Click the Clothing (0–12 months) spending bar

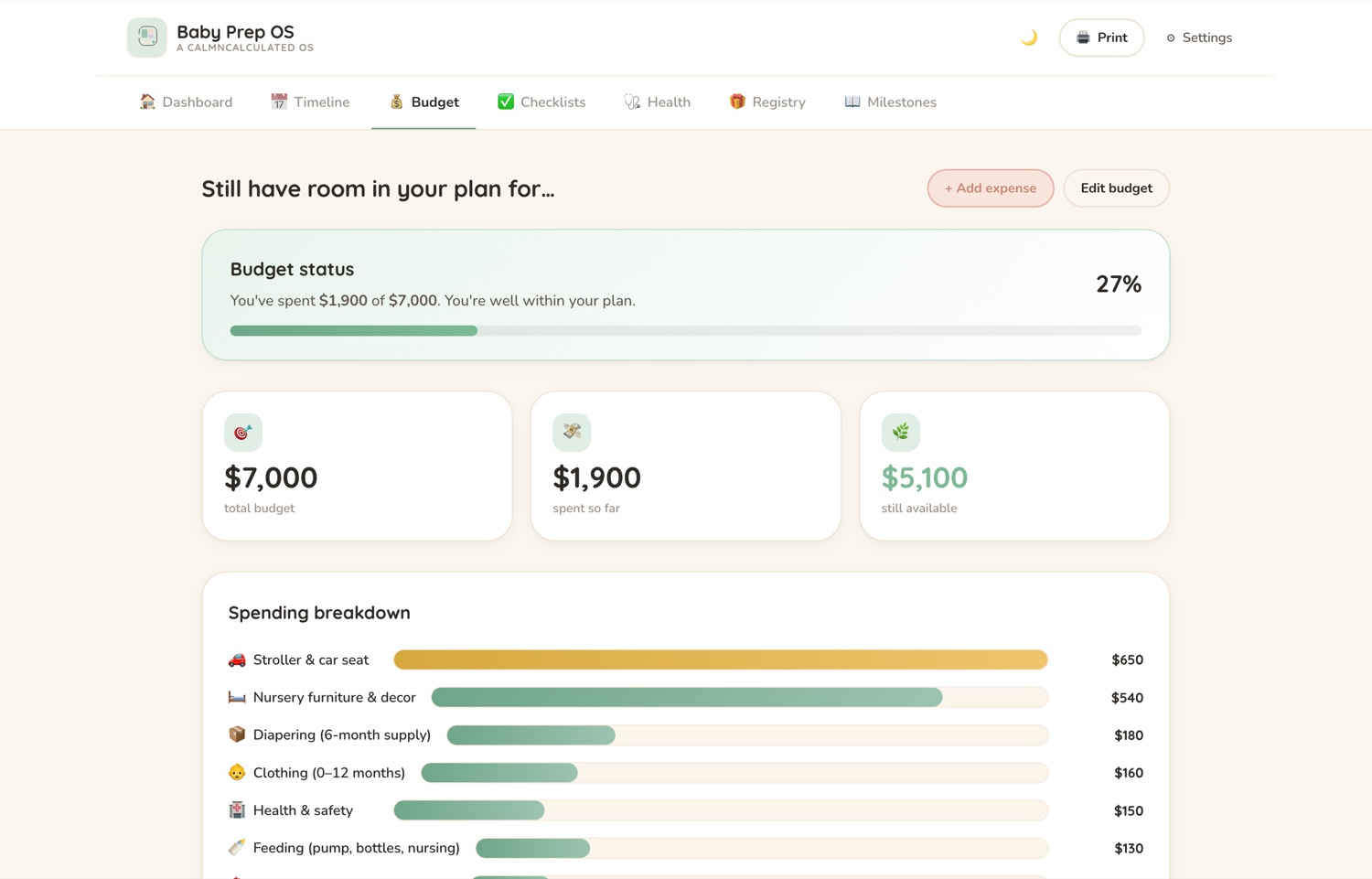pyautogui.click(x=734, y=773)
